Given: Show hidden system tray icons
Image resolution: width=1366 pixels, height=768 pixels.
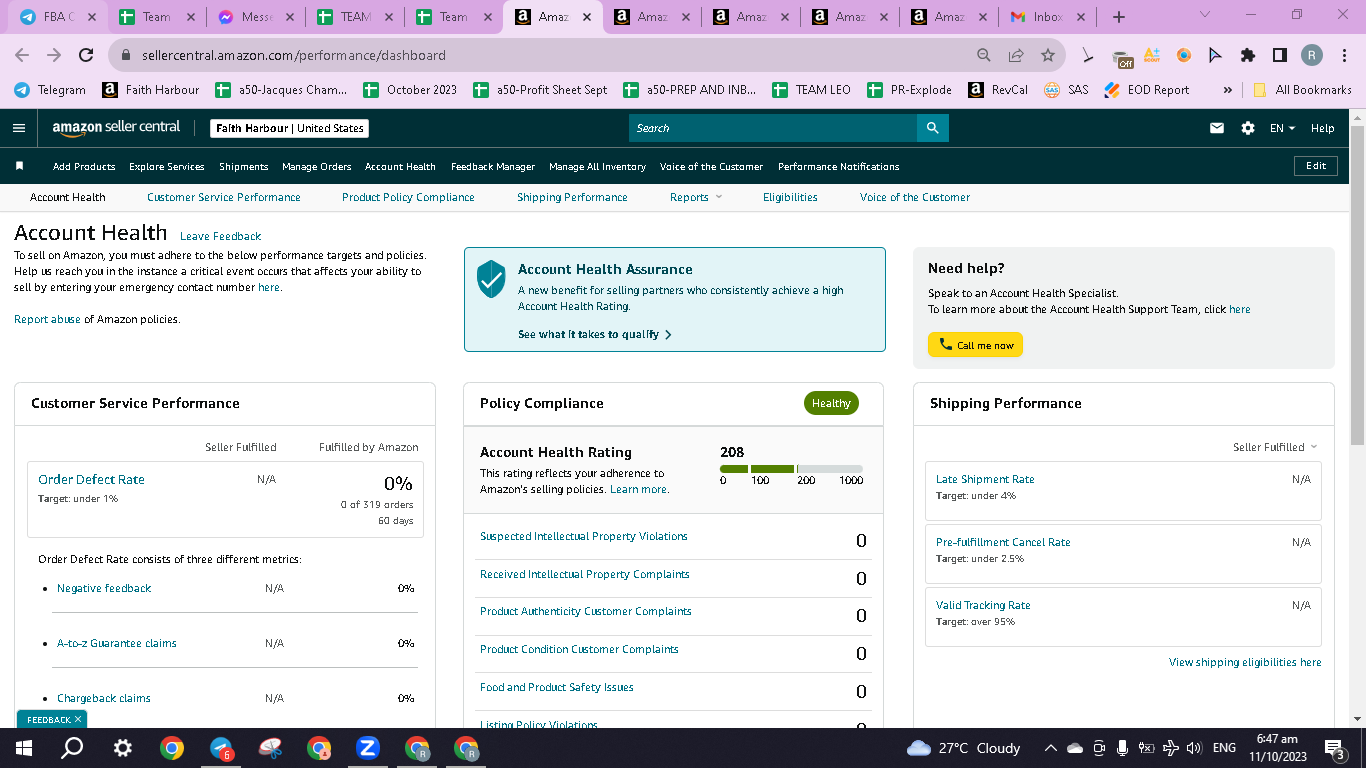Looking at the screenshot, I should click(1050, 748).
